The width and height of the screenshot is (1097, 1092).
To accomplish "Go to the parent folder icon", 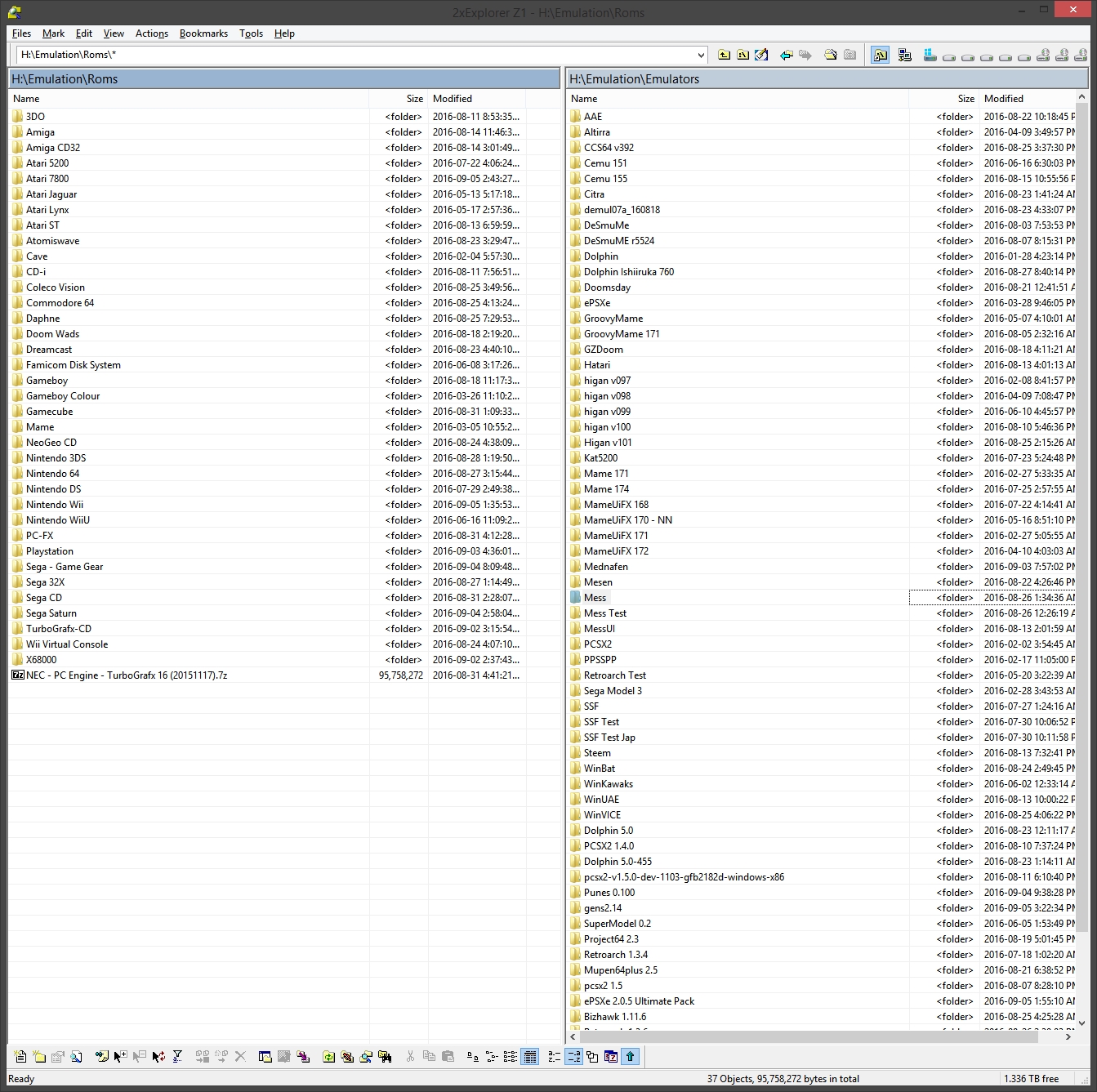I will click(x=724, y=55).
